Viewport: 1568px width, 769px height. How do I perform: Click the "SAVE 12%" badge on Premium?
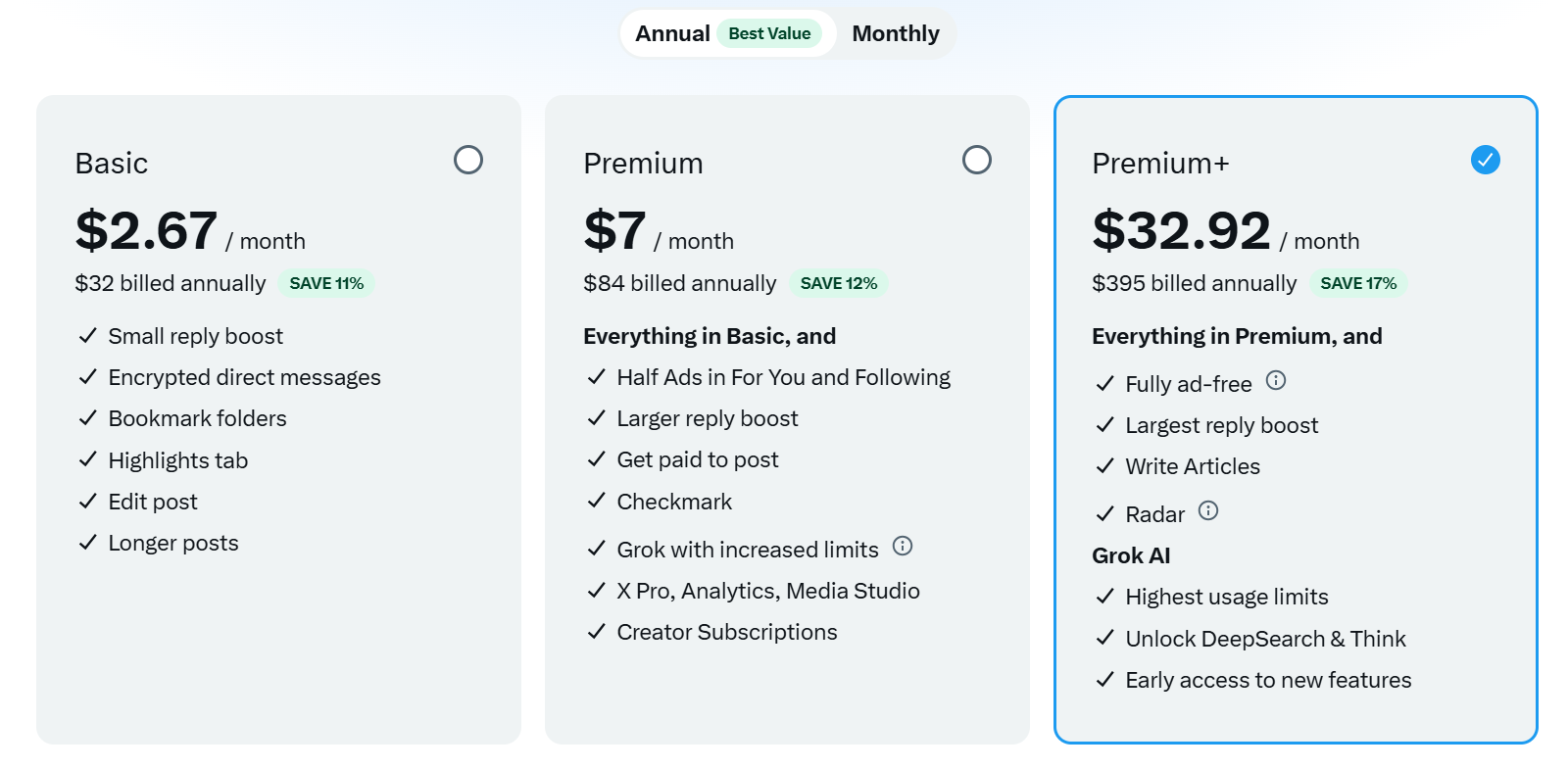pos(839,283)
